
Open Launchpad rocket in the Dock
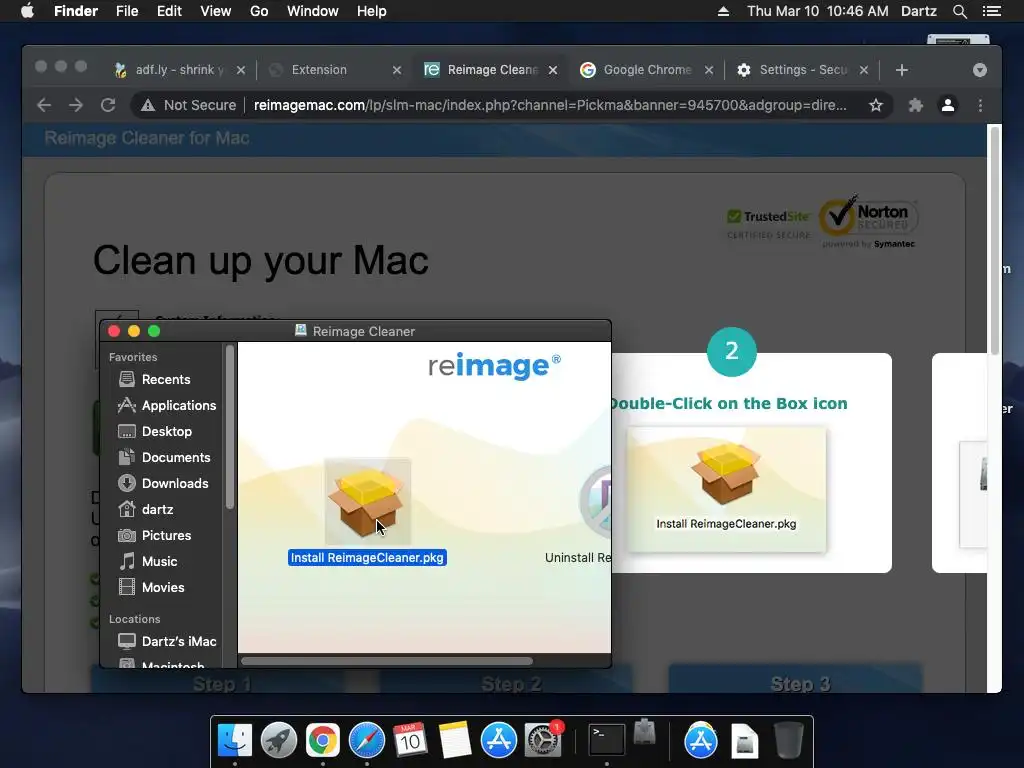pos(279,741)
